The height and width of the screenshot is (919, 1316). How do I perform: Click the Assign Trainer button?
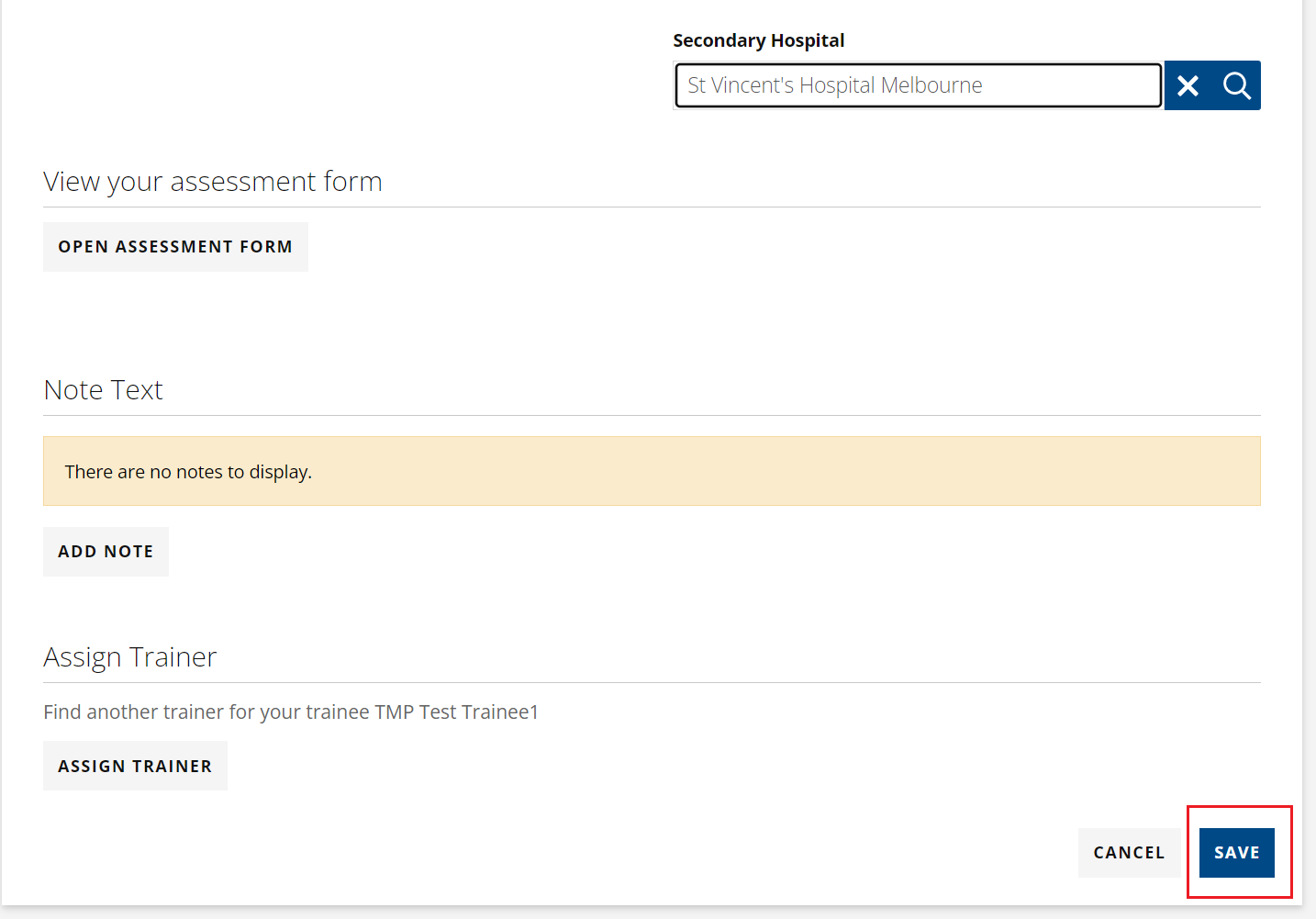point(135,766)
